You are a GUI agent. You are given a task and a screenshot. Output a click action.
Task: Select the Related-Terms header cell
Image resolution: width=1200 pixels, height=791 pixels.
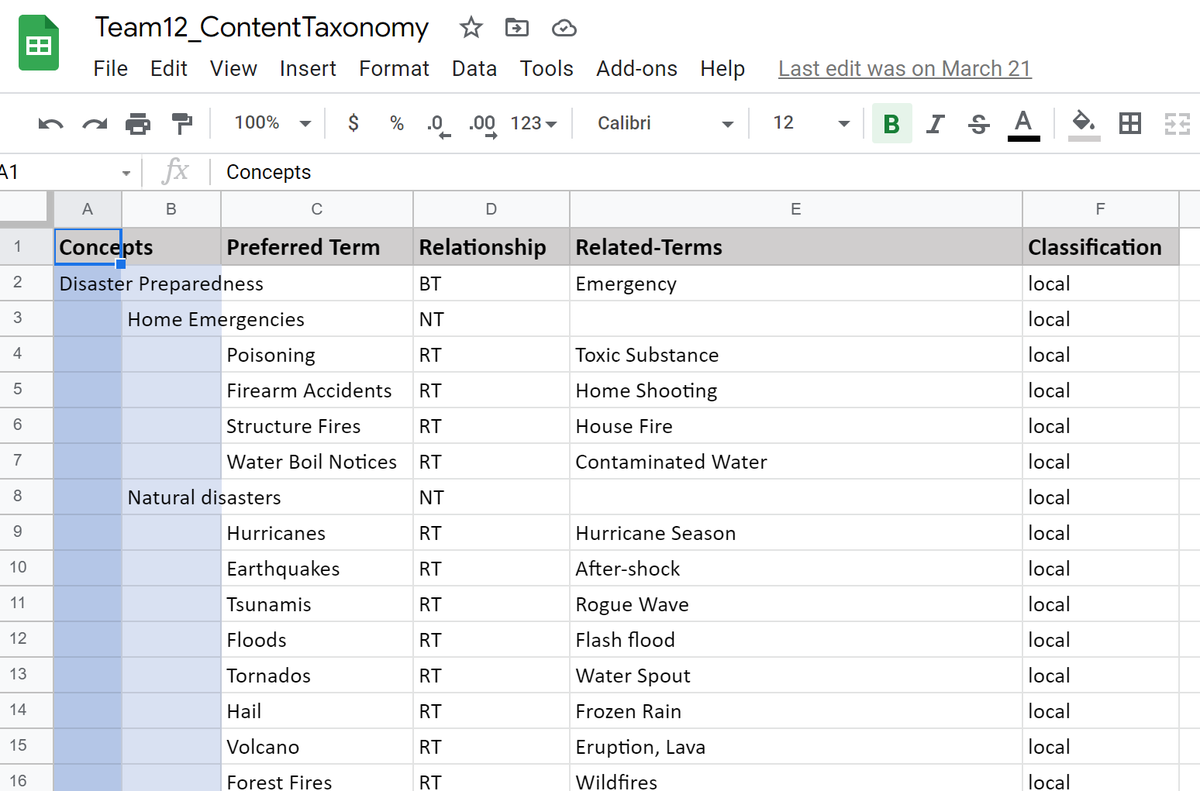click(796, 247)
